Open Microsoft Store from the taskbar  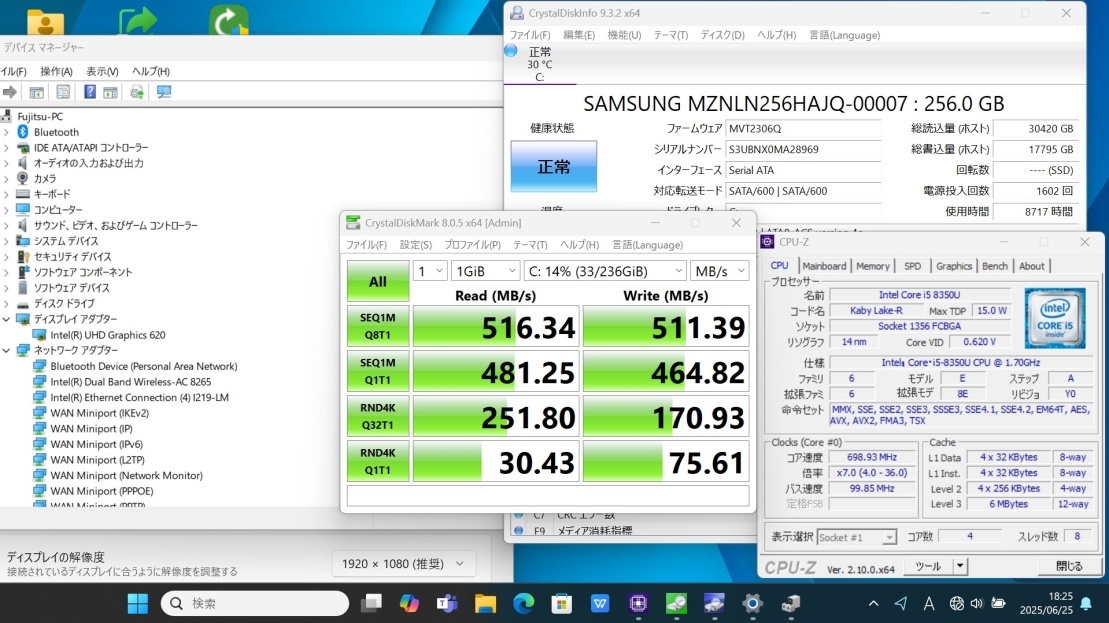point(561,603)
